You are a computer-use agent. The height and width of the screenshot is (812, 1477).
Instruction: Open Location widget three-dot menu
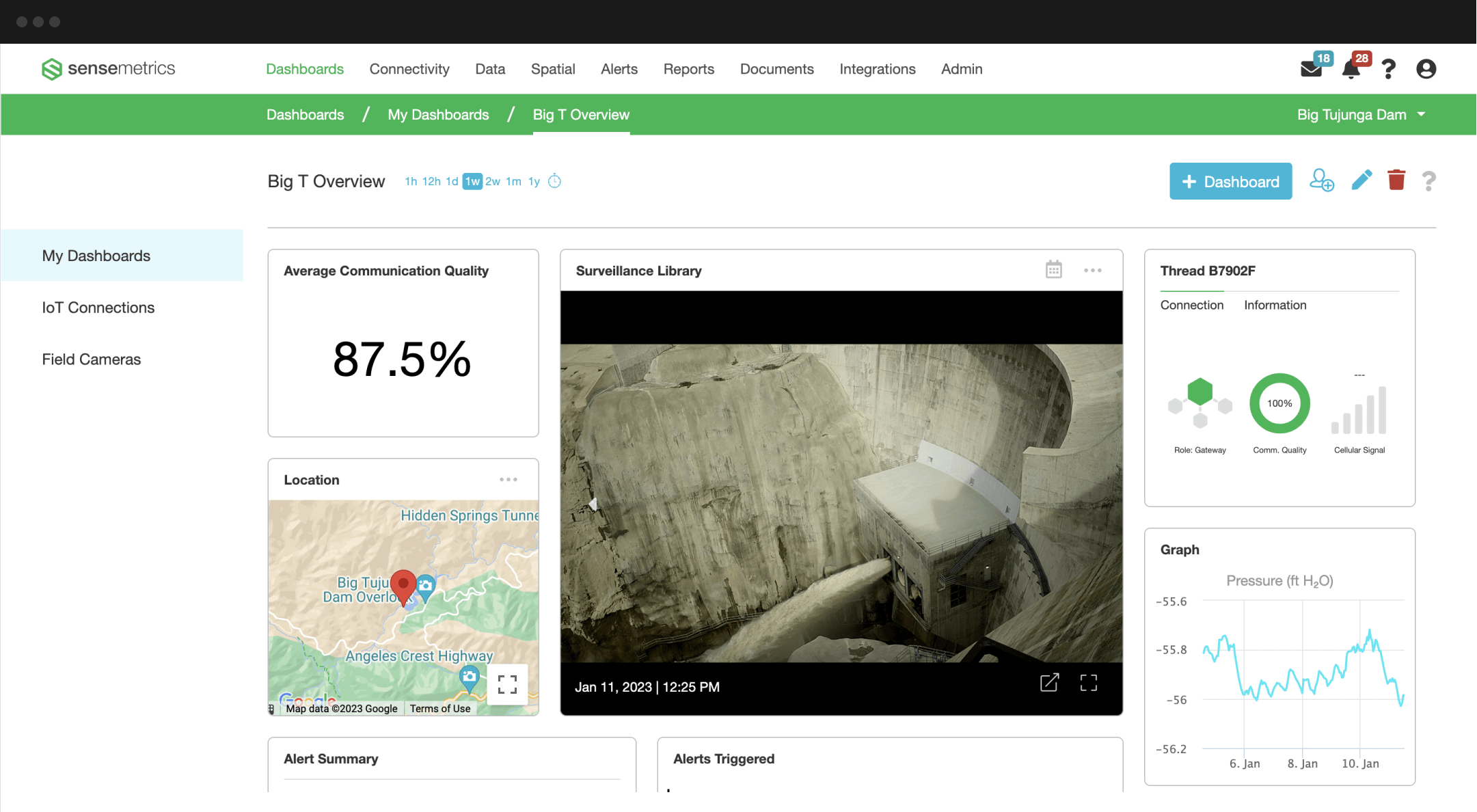[x=508, y=480]
